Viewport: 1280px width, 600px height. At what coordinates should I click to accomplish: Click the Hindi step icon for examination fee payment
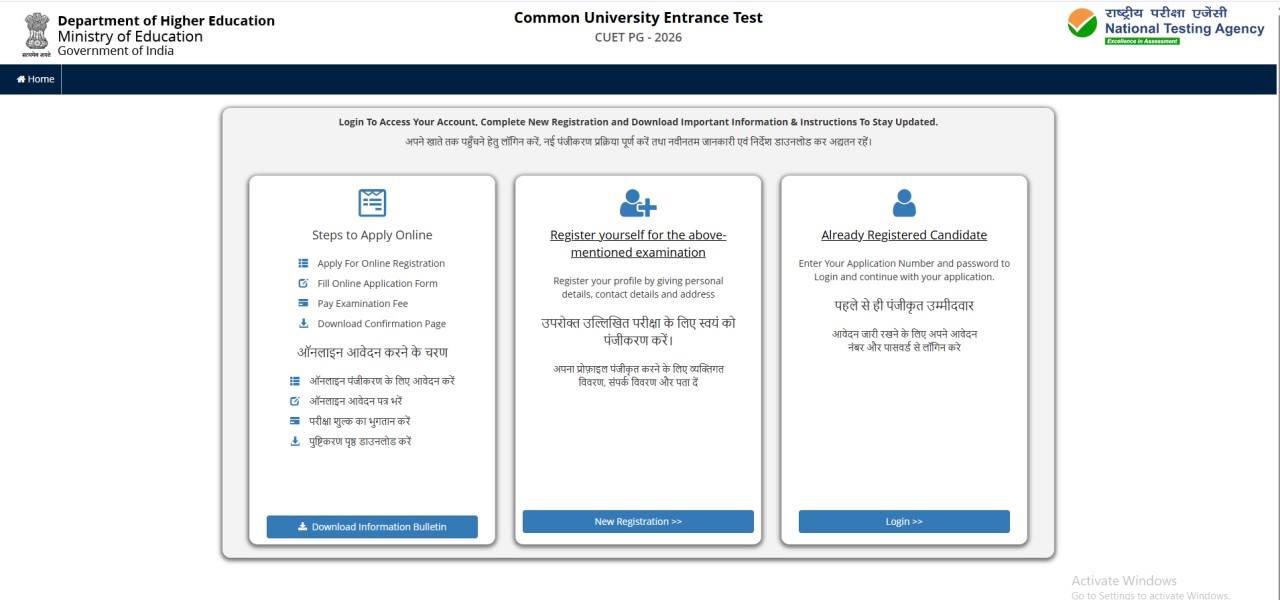click(x=293, y=420)
